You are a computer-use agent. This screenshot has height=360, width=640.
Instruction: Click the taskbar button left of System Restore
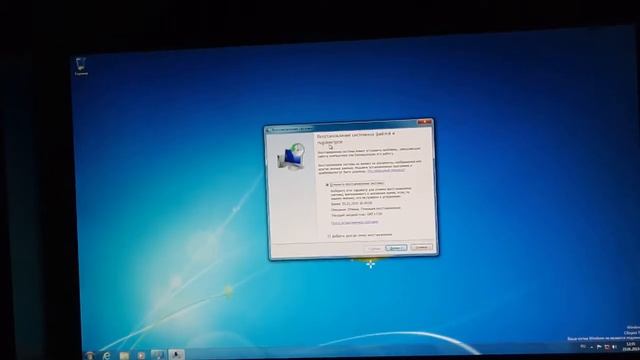click(159, 355)
